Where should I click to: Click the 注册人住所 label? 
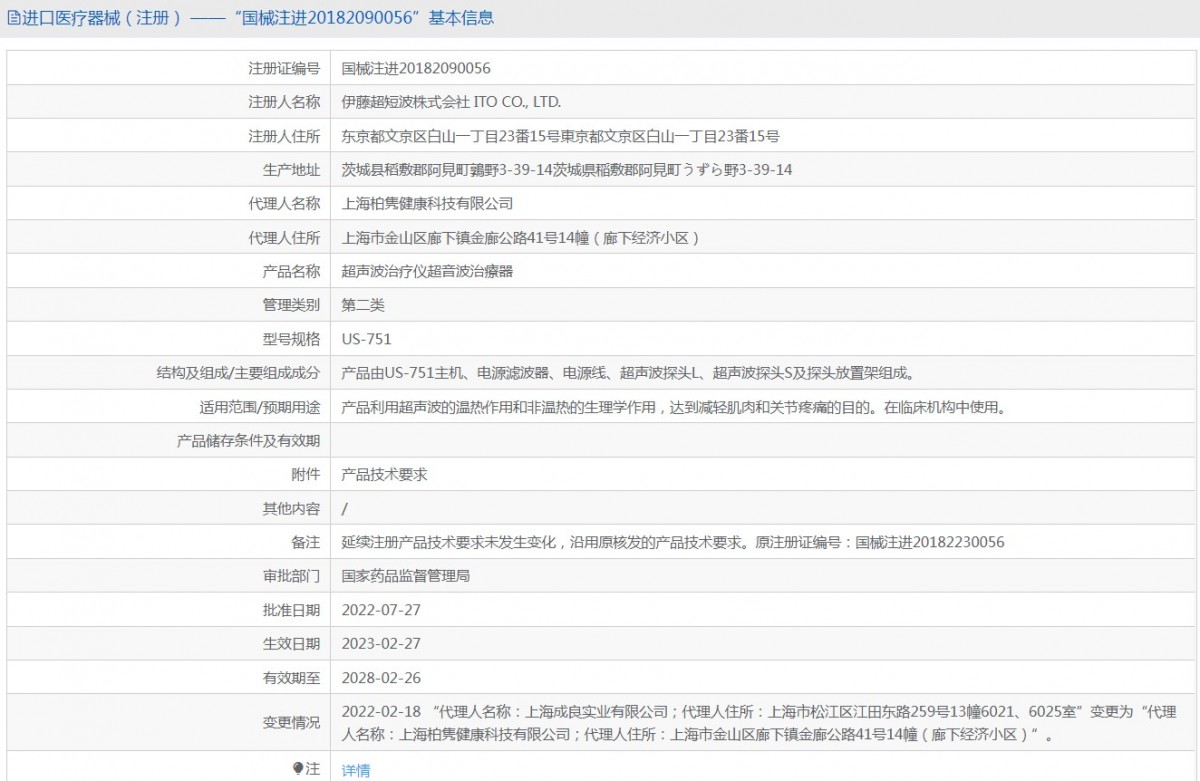[284, 136]
